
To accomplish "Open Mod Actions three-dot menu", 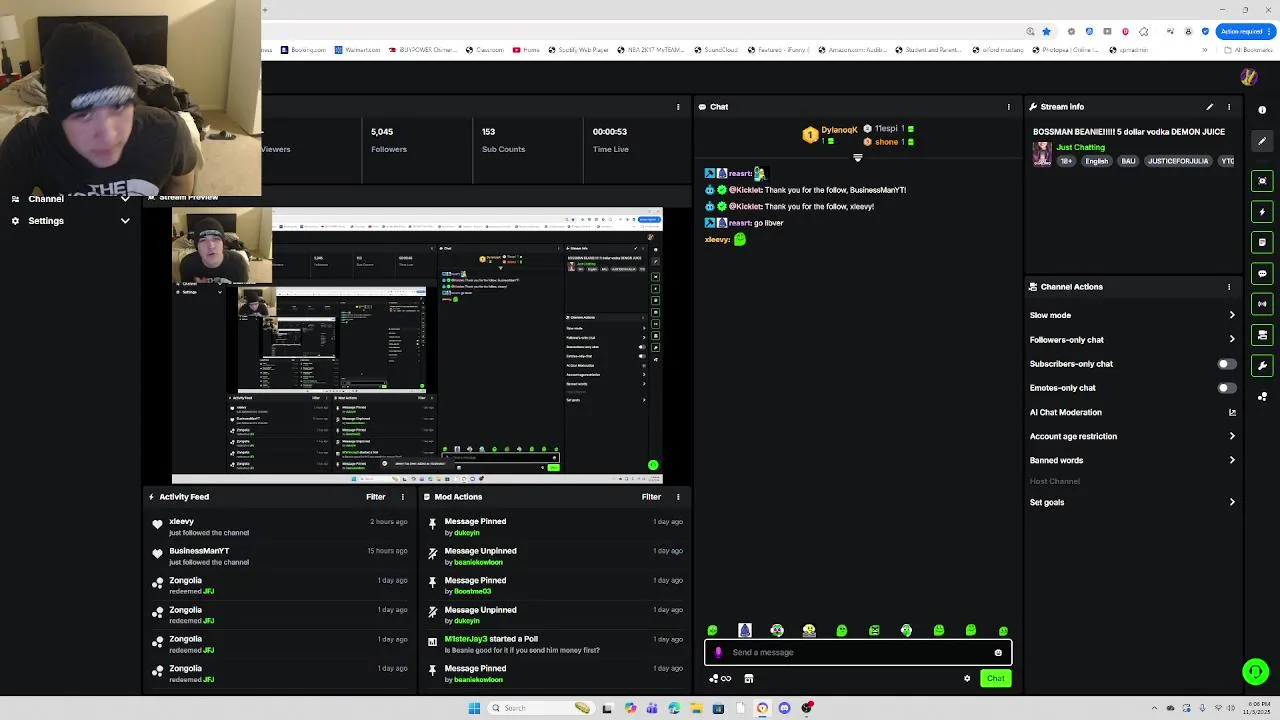I will point(678,497).
